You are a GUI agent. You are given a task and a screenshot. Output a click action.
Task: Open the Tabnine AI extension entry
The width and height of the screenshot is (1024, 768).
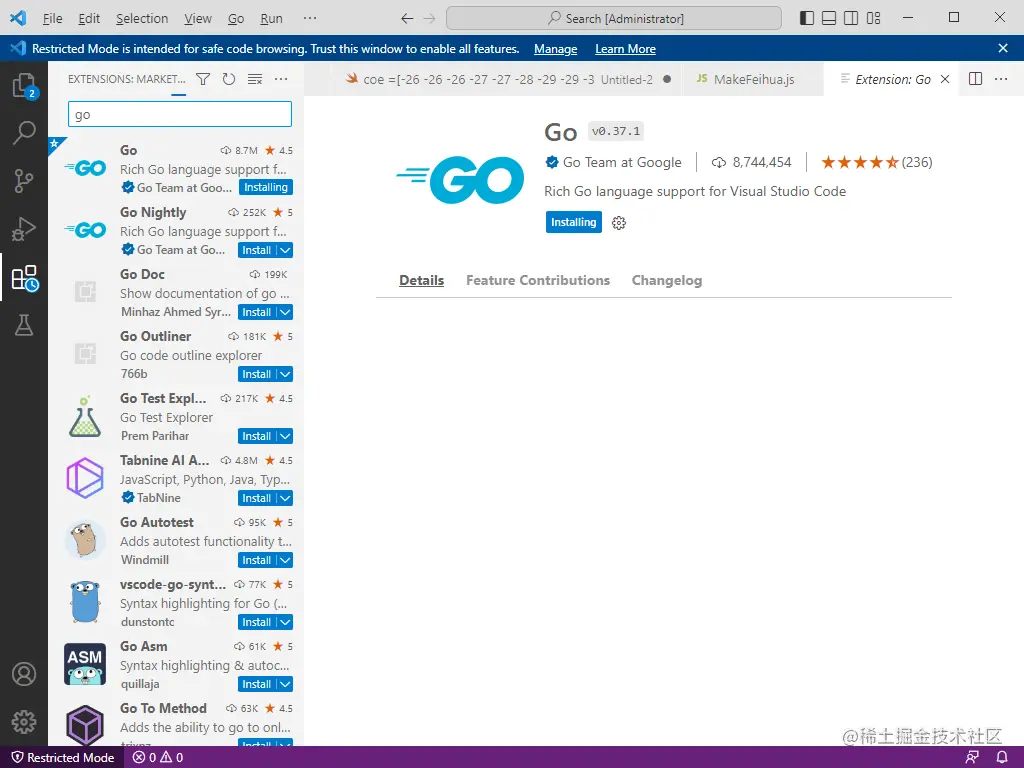(176, 479)
